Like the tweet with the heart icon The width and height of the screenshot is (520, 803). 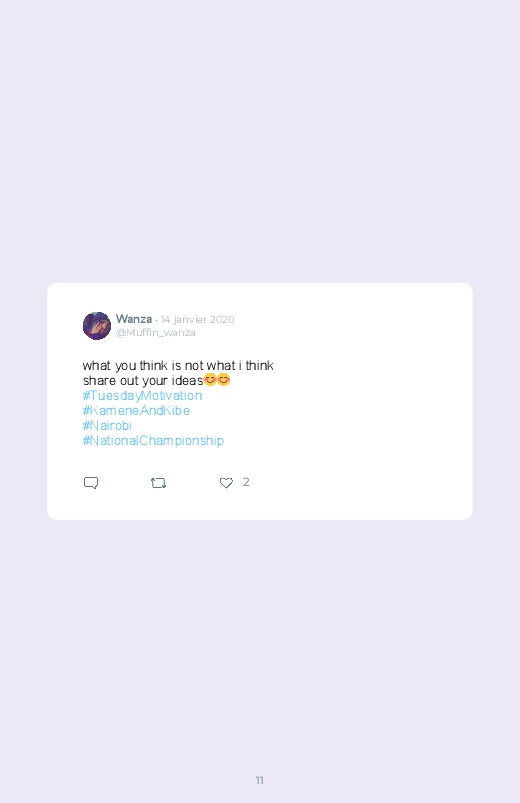click(226, 483)
